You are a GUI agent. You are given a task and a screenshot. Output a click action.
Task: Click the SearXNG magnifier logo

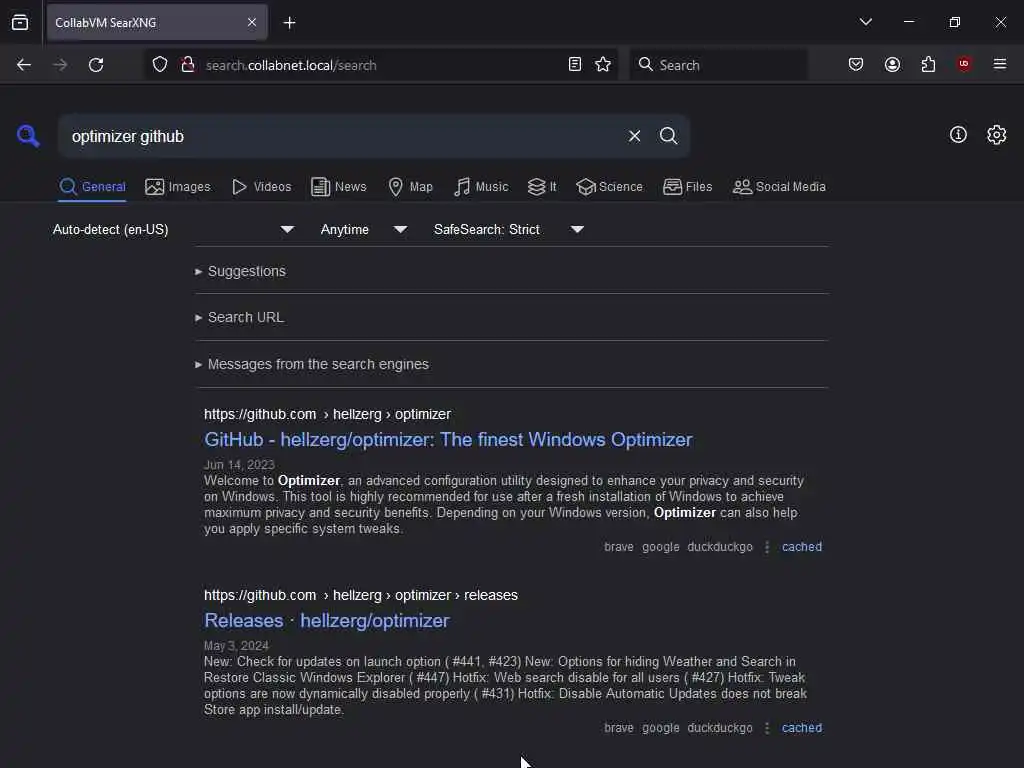[28, 136]
